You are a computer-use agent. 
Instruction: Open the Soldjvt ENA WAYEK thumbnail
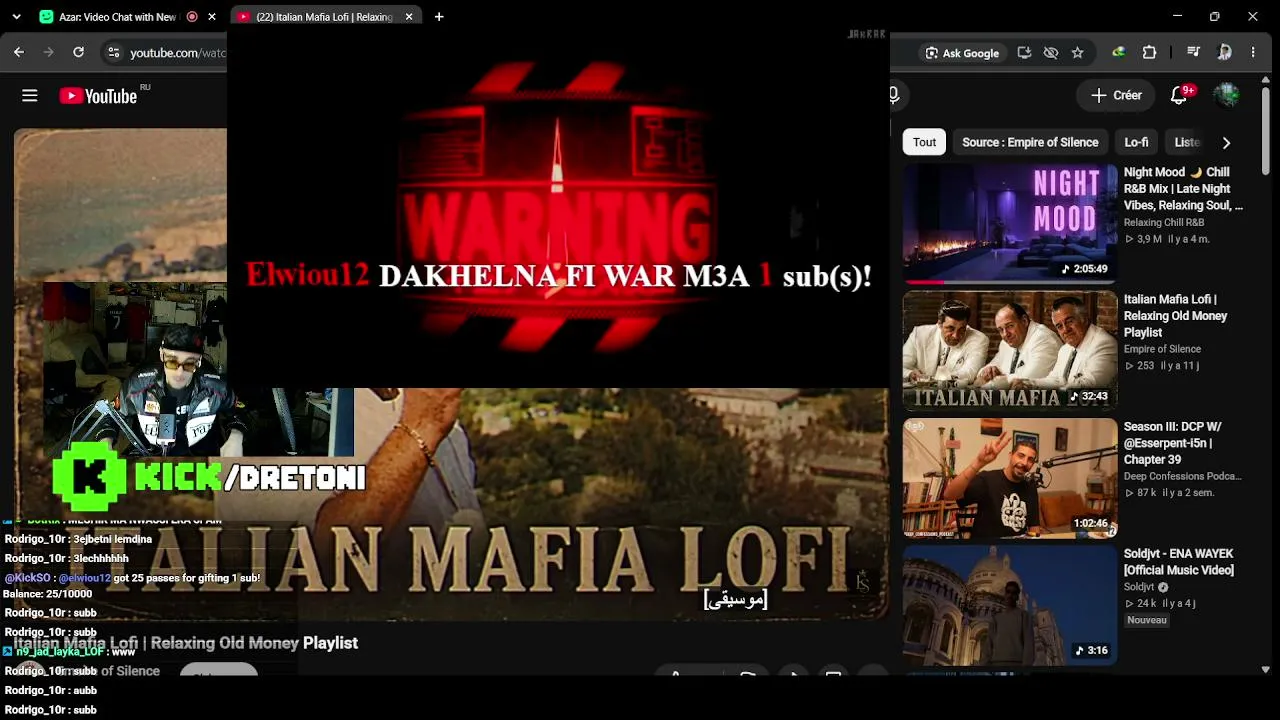[1010, 605]
